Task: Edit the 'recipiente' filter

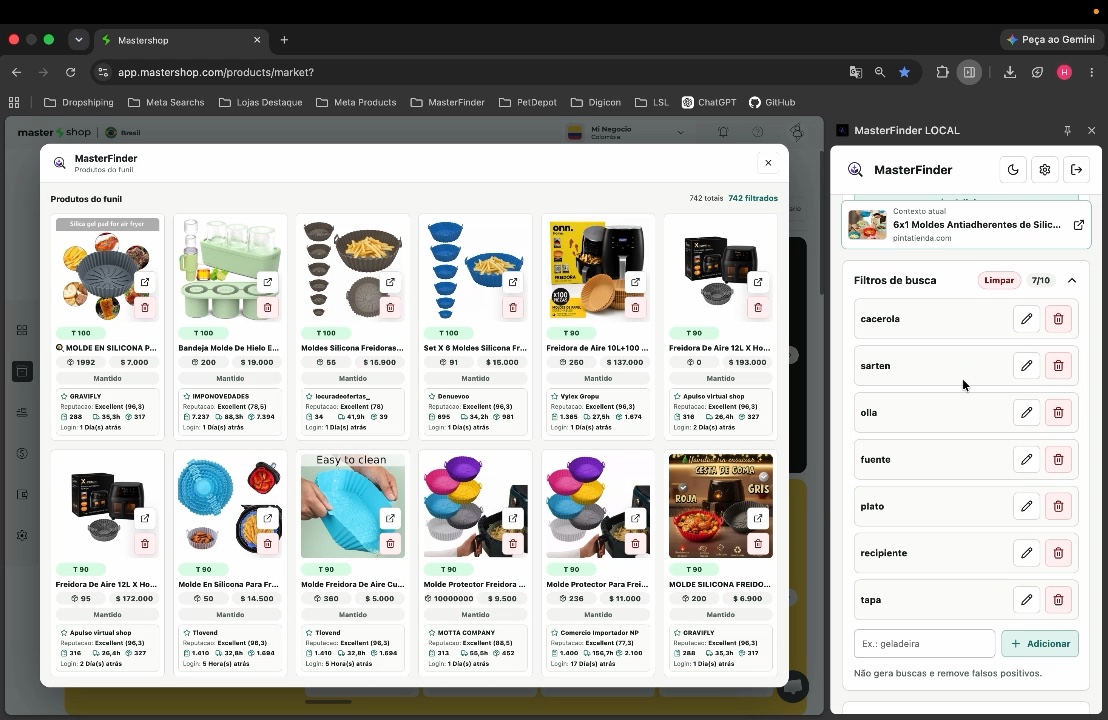Action: 1026,553
